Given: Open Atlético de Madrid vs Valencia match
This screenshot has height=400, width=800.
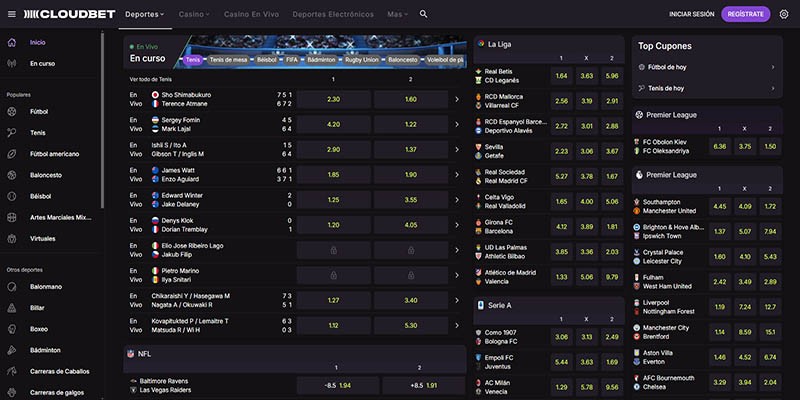Looking at the screenshot, I should tap(510, 277).
